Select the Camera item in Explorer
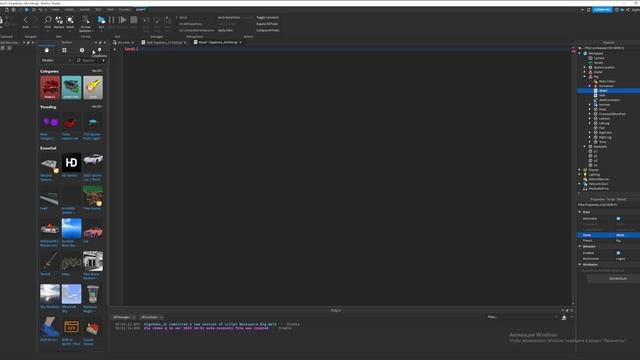Viewport: 640px width, 360px height. point(599,58)
